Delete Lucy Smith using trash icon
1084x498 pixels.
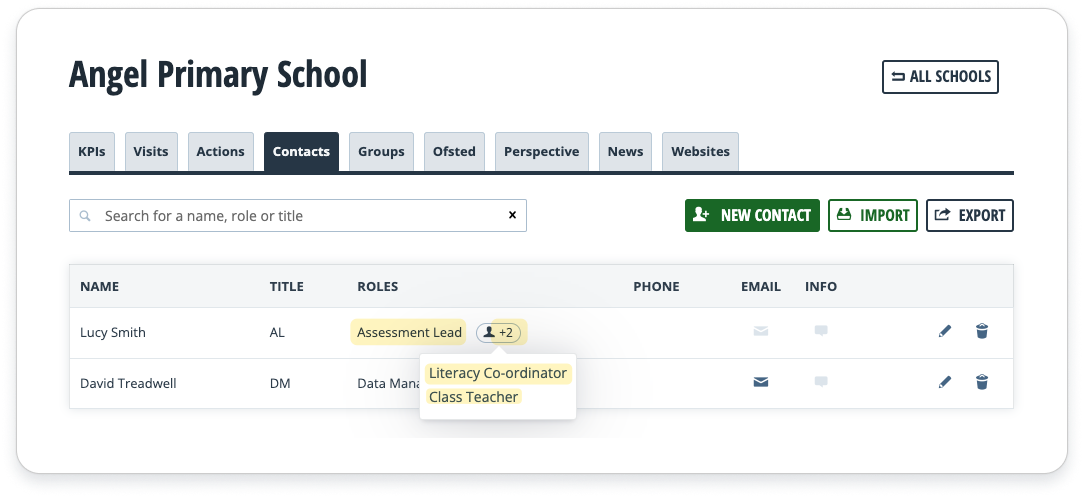tap(982, 332)
